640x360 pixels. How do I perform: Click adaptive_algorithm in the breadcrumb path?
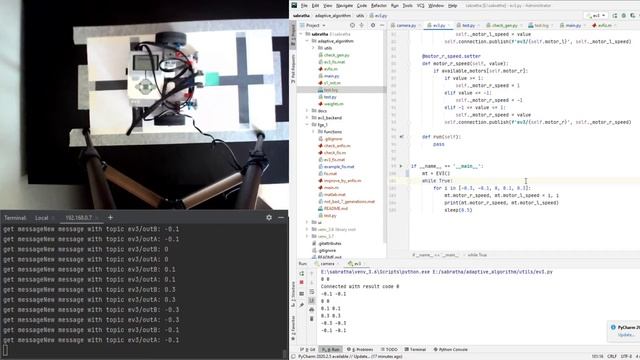click(x=333, y=16)
